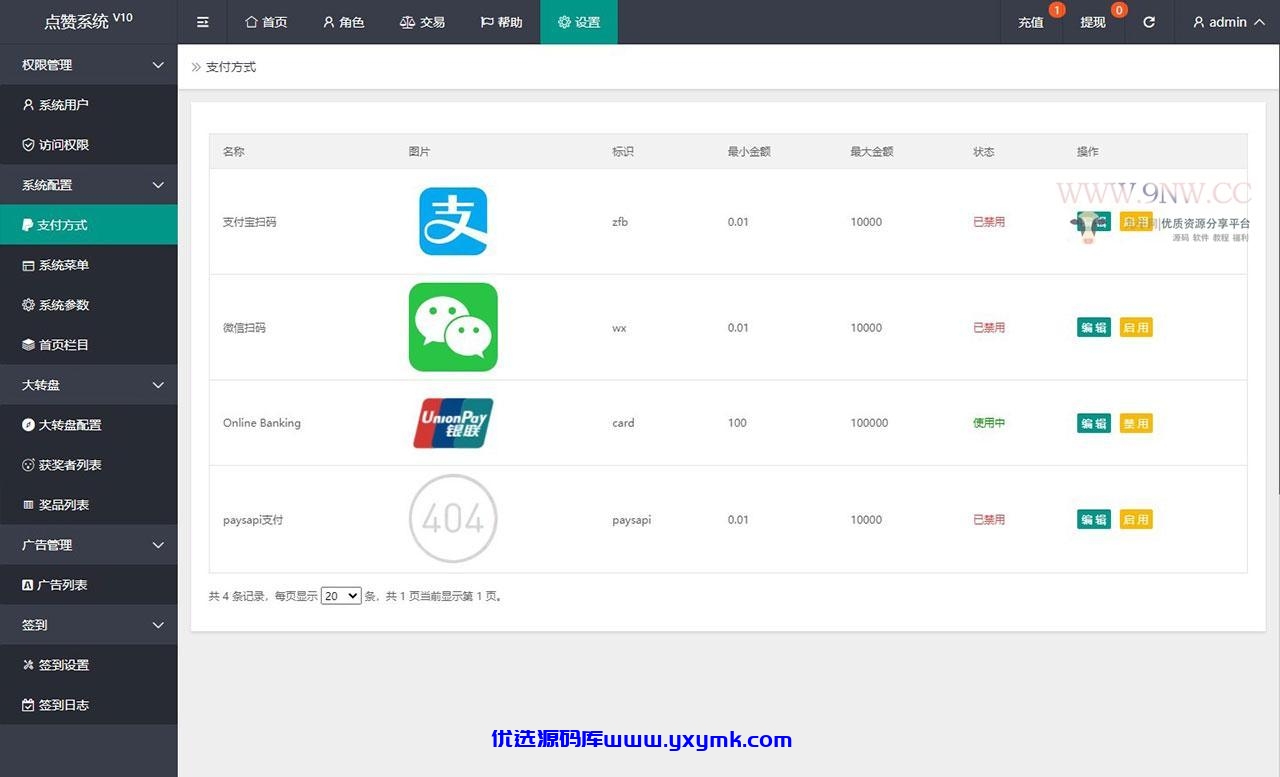
Task: Open 广告列表 in the sidebar
Action: [x=89, y=585]
